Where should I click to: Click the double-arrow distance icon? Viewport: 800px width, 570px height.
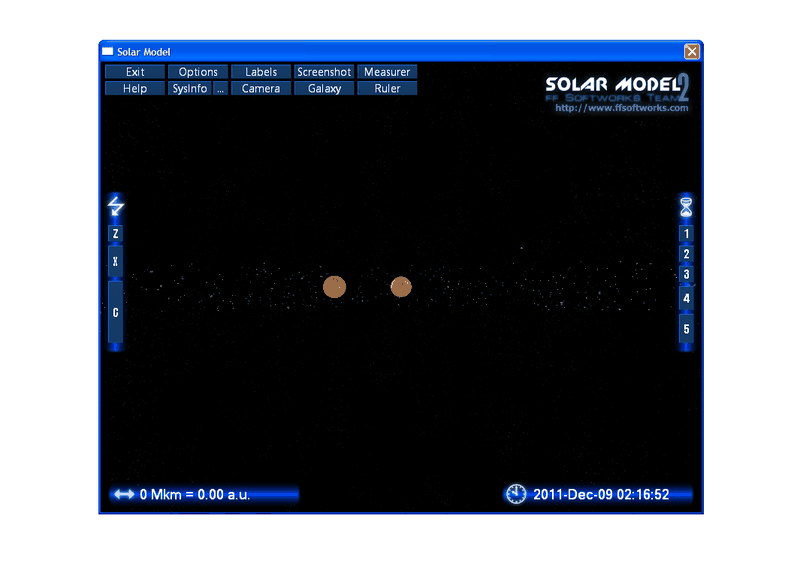pyautogui.click(x=124, y=494)
